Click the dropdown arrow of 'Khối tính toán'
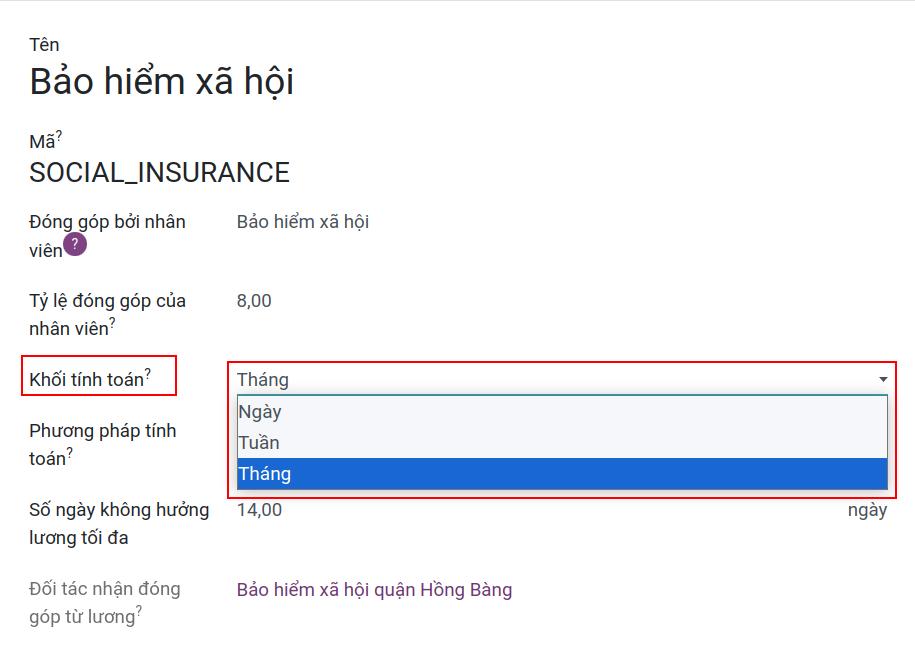 pyautogui.click(x=882, y=378)
